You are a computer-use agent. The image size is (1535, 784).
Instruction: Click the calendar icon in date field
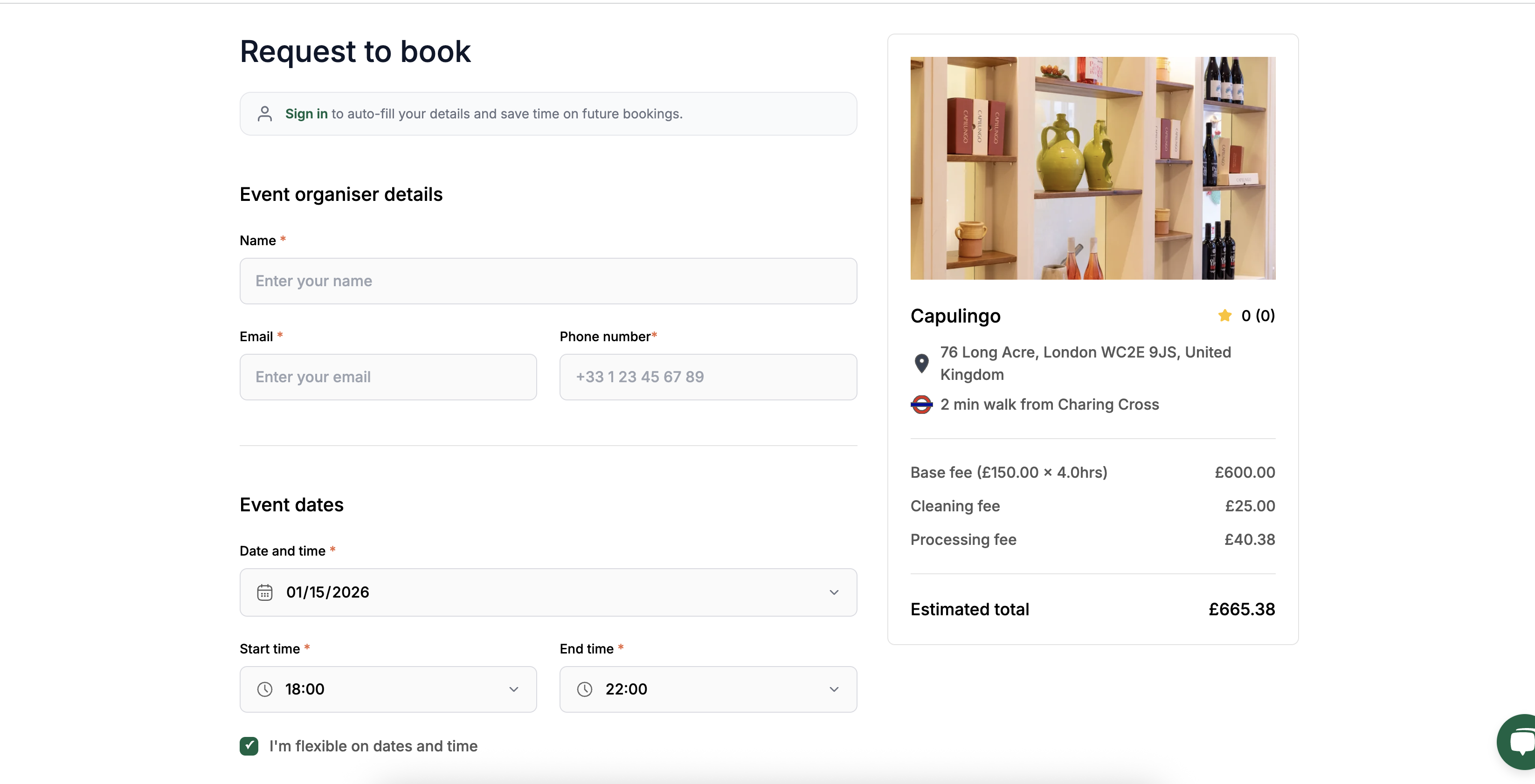point(264,592)
